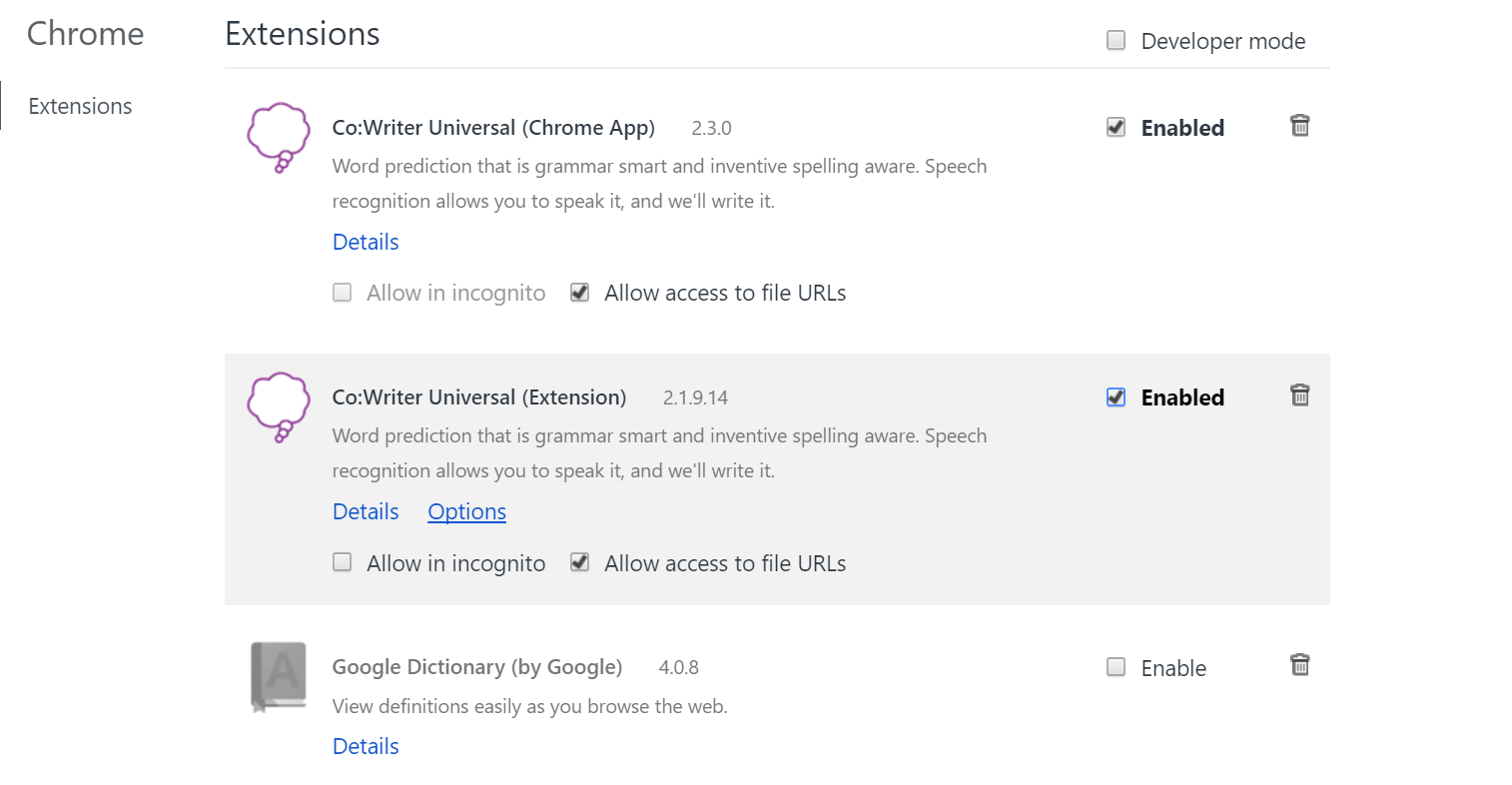
Task: Click the Co:Writer Universal (Chrome App) thought-bubble icon
Action: 278,137
